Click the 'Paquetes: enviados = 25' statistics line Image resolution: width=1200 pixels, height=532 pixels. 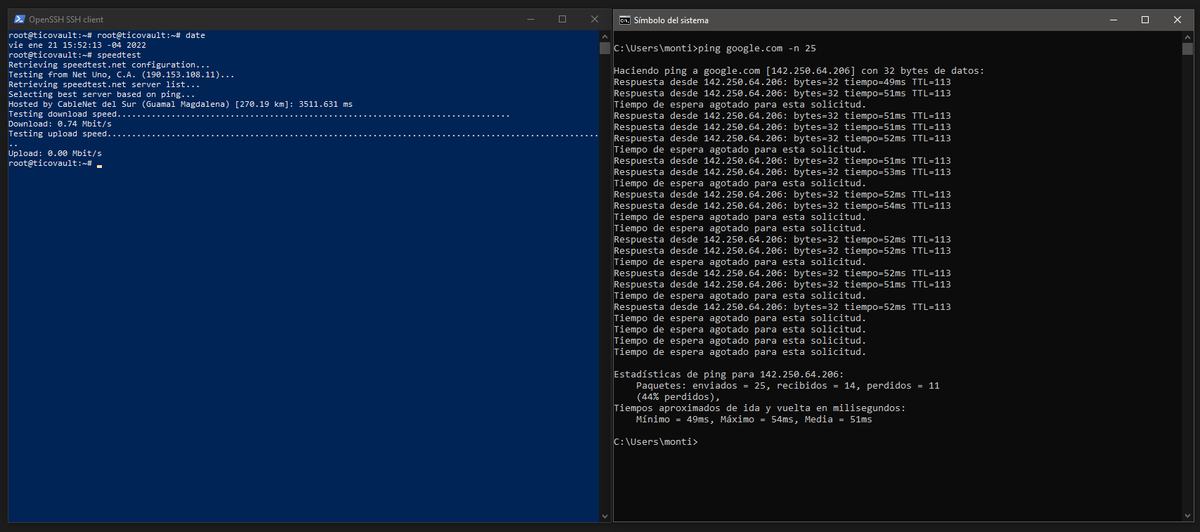(788, 385)
